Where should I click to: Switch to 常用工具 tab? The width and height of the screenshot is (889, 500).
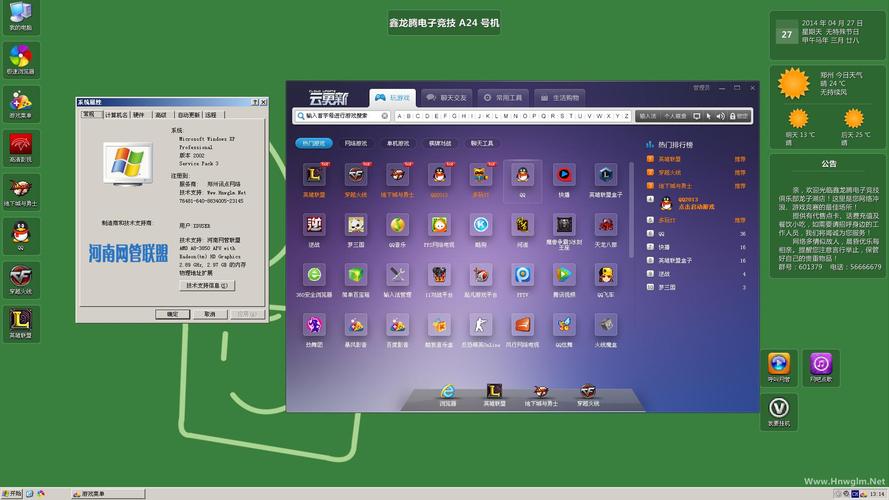click(x=503, y=98)
